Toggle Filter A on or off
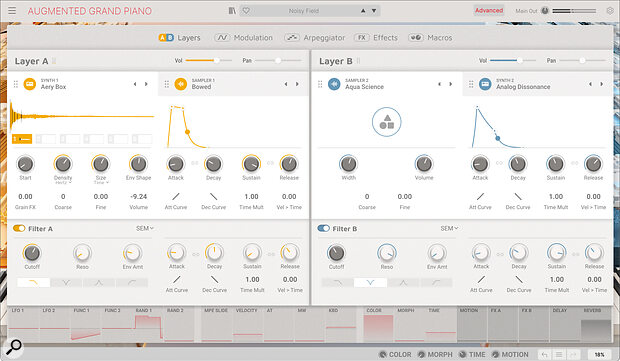Image resolution: width=620 pixels, height=361 pixels. coord(19,228)
